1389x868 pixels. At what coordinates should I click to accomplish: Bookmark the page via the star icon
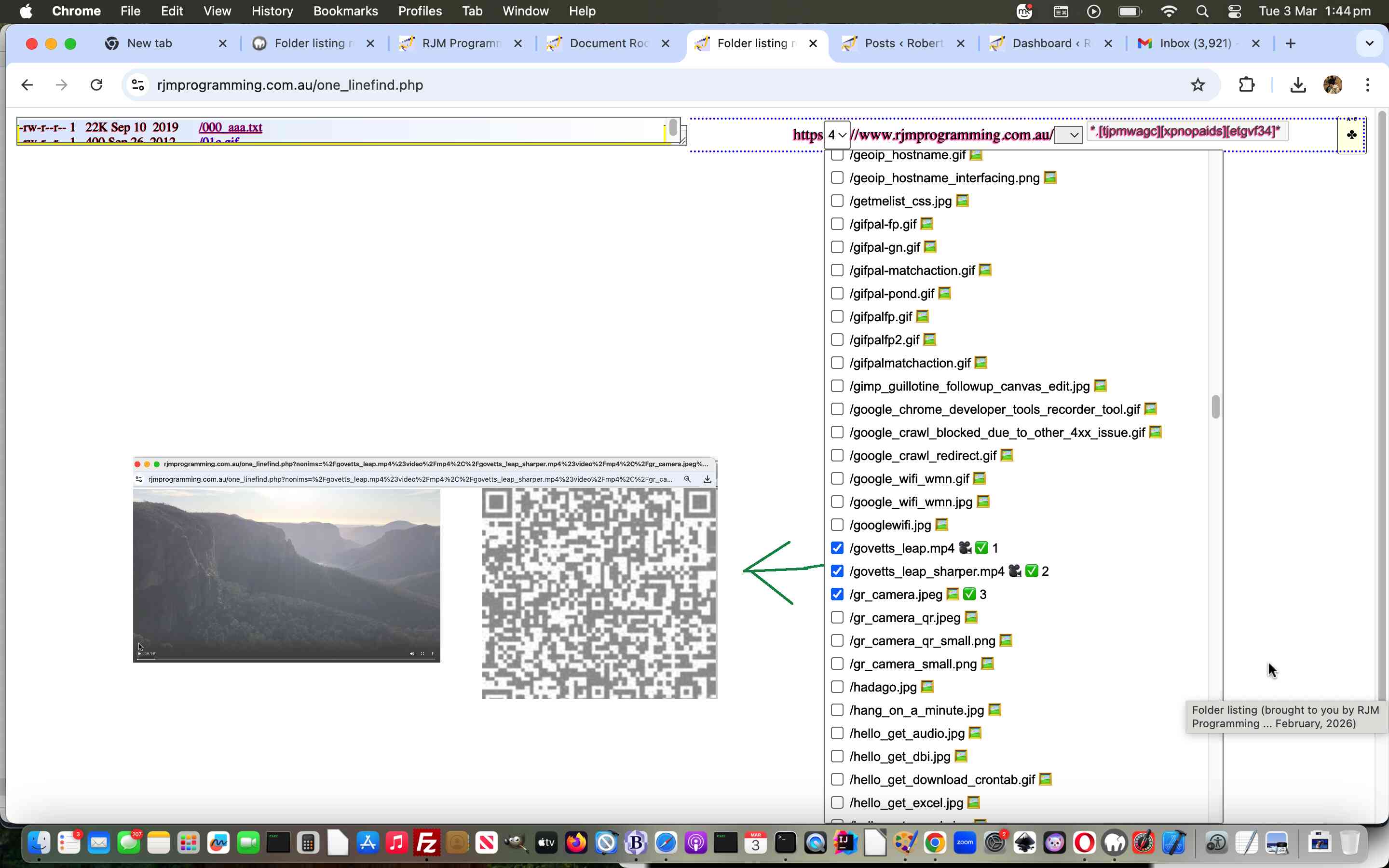(1198, 84)
